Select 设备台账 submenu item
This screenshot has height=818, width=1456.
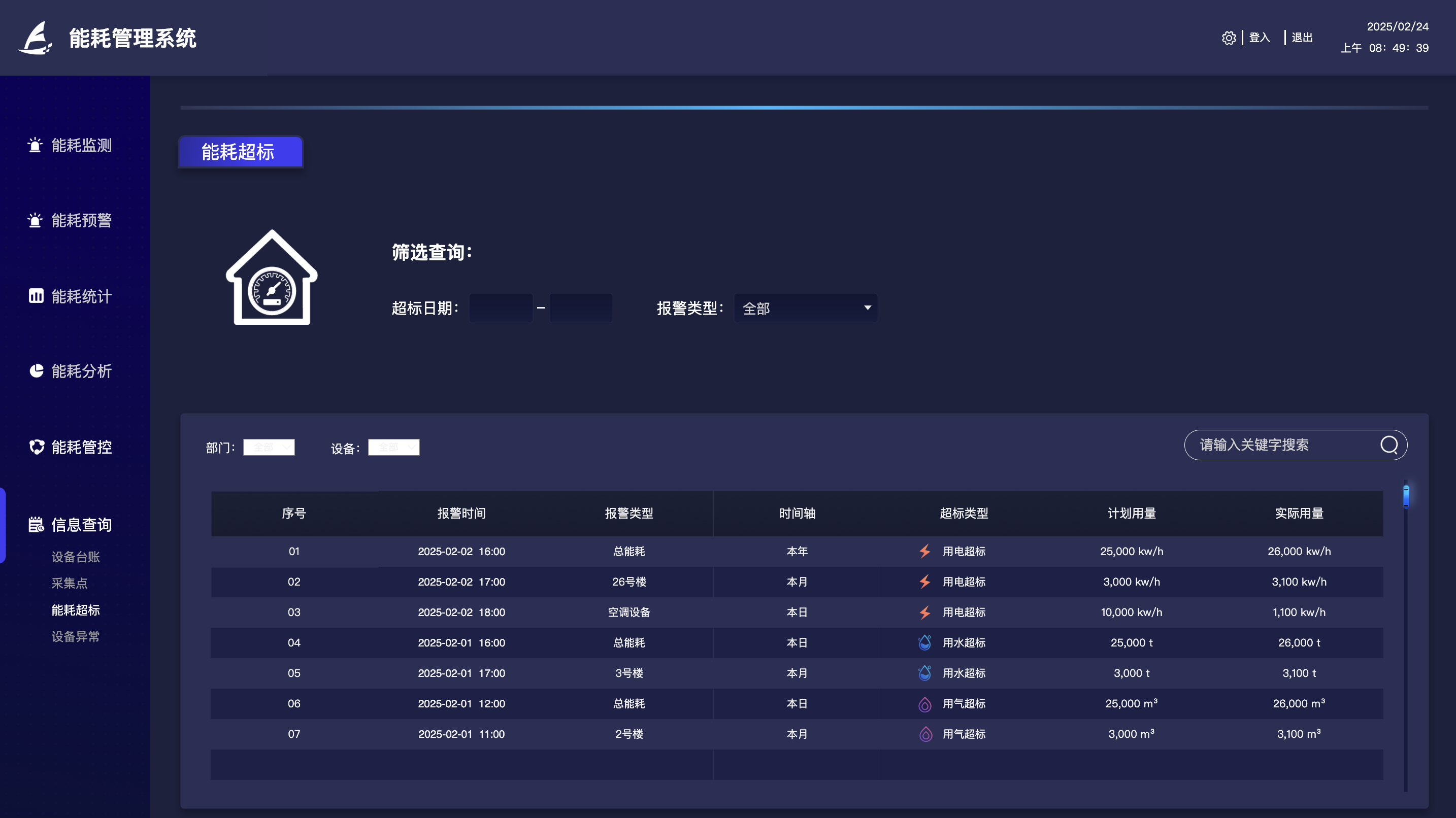(x=76, y=557)
